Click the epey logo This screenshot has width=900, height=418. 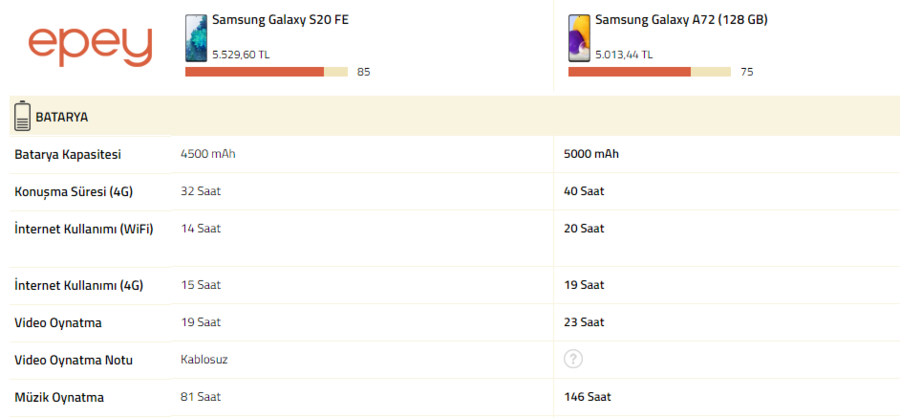(x=90, y=48)
